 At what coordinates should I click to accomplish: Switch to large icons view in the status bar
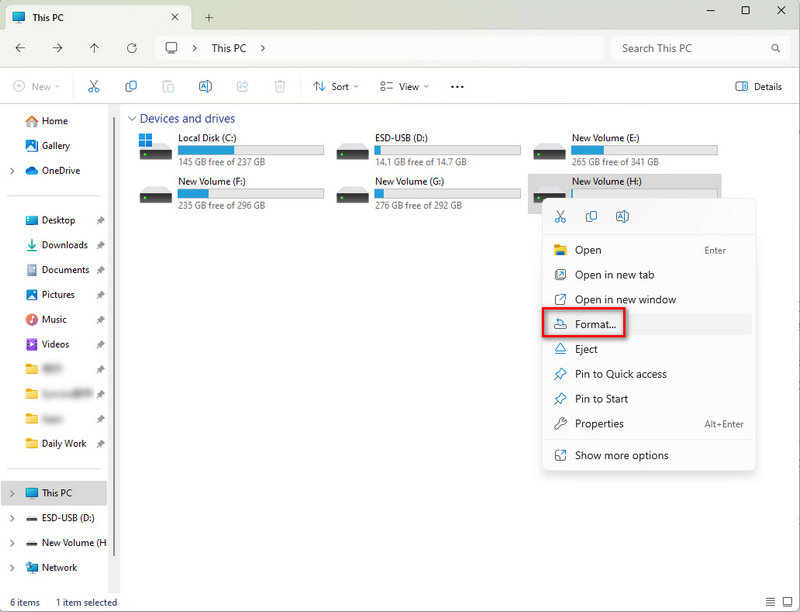tap(787, 602)
